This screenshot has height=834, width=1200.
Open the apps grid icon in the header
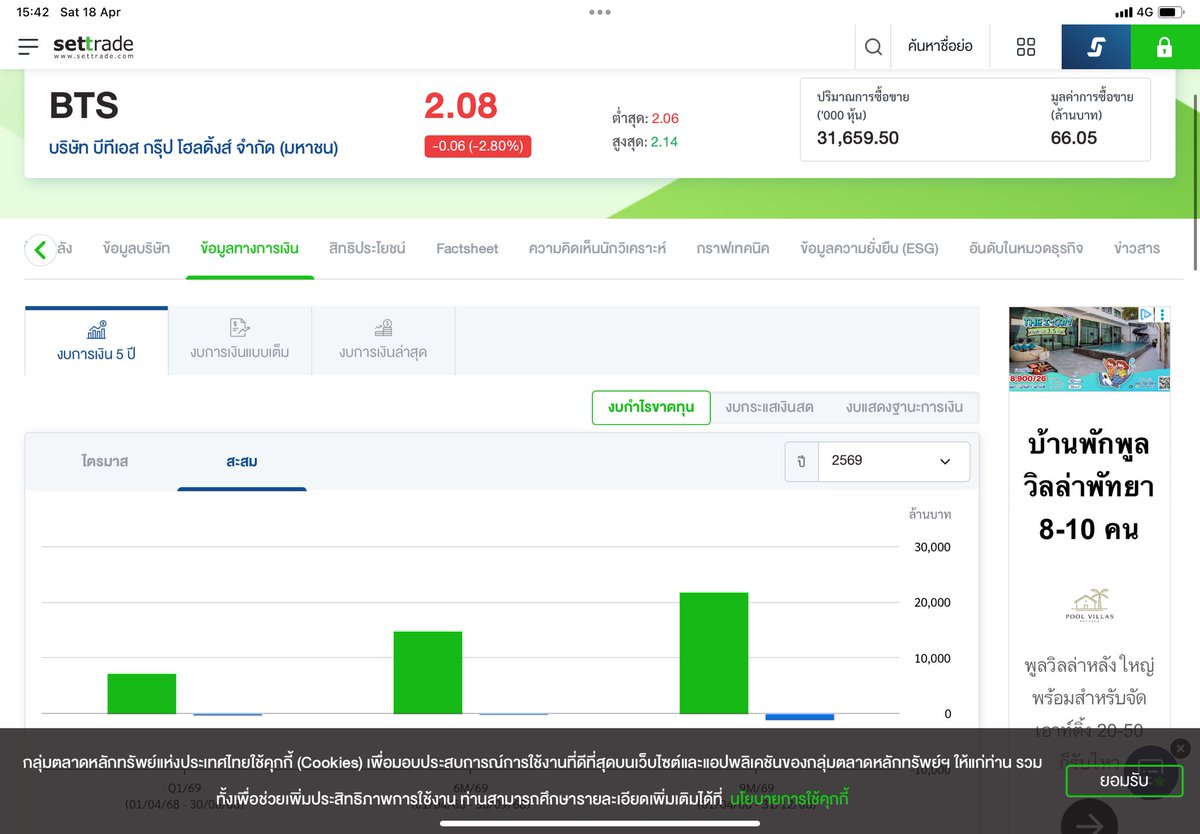coord(1025,46)
